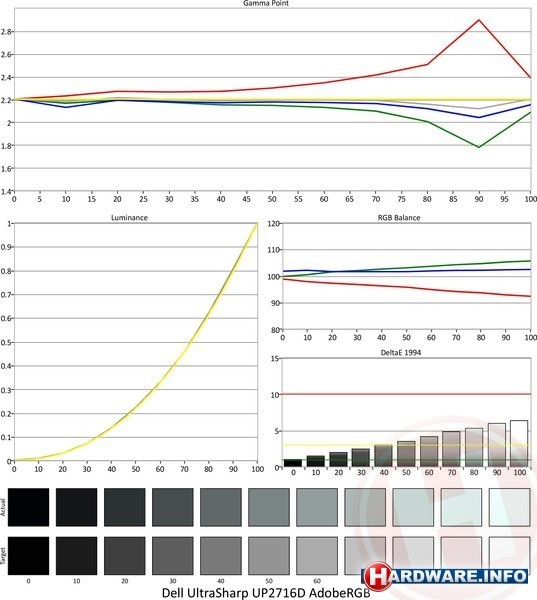Select the Actual row swatch for level 10
Image resolution: width=537 pixels, height=600 pixels.
point(77,507)
